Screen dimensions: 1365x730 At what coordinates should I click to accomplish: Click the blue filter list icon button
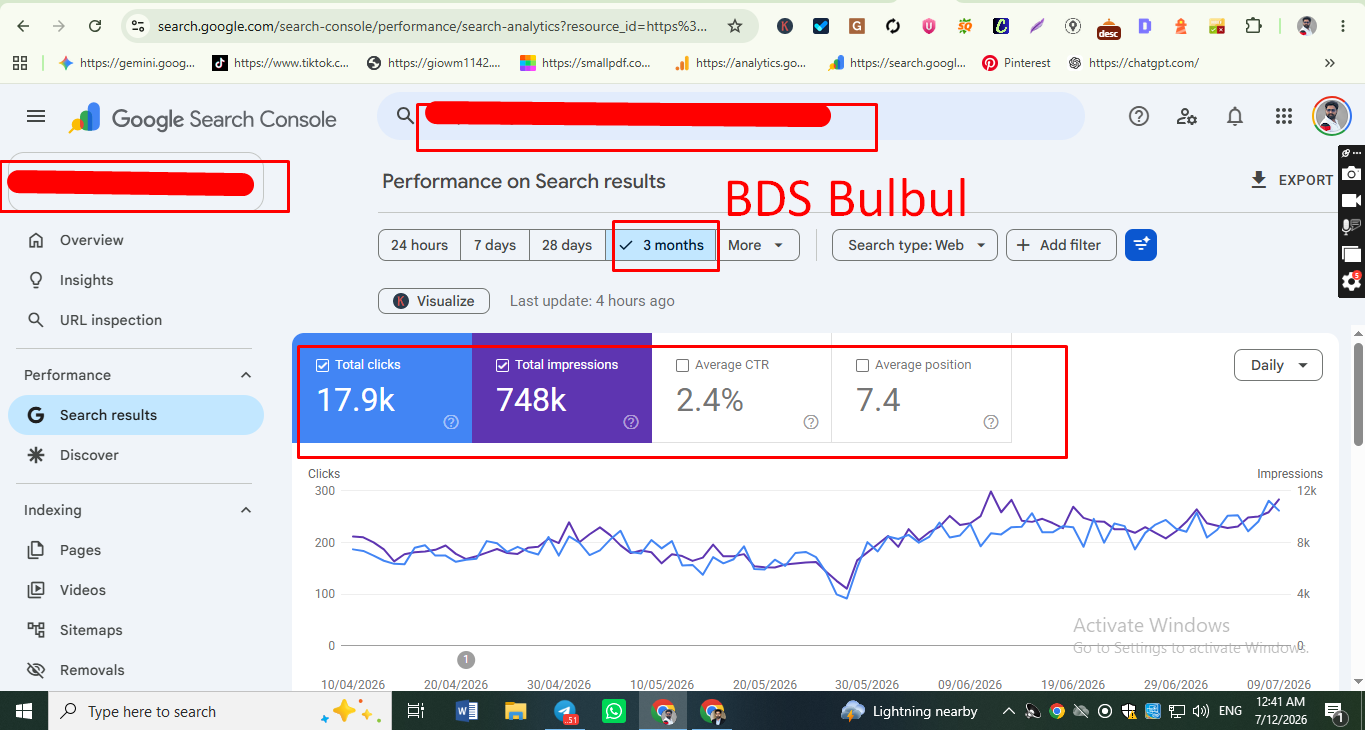tap(1141, 245)
